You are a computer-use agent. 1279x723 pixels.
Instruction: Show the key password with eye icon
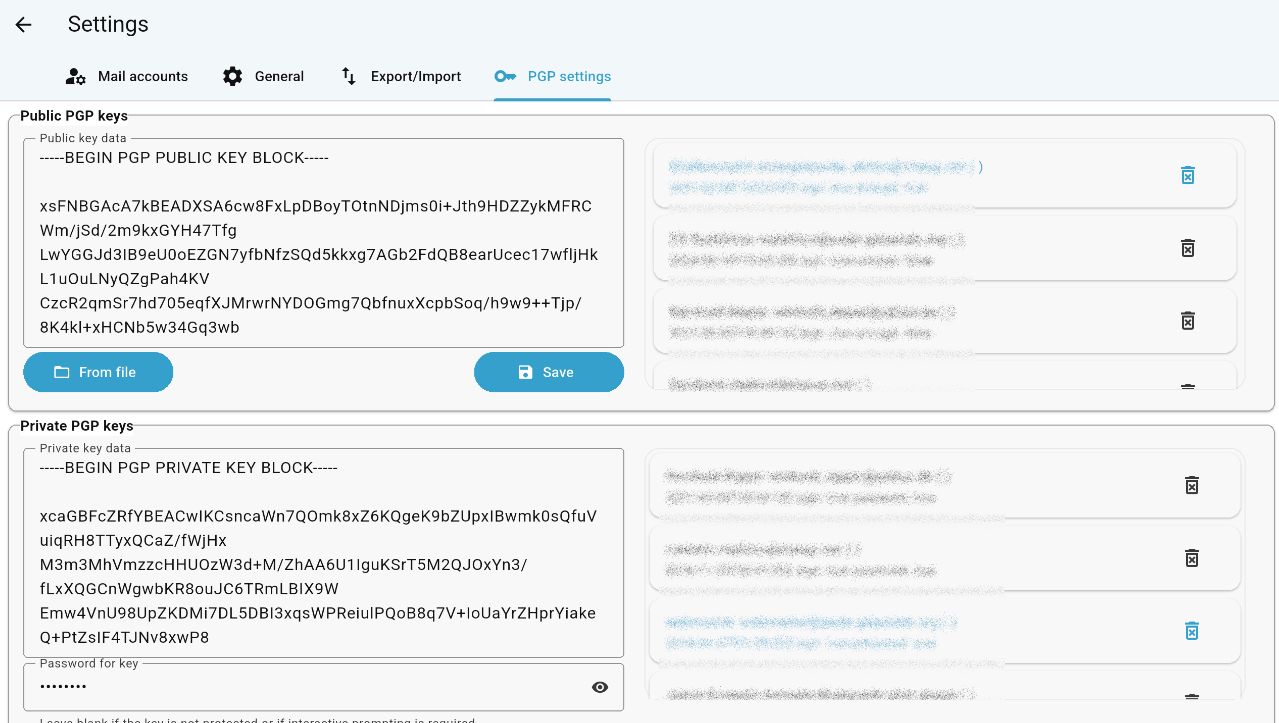(600, 687)
